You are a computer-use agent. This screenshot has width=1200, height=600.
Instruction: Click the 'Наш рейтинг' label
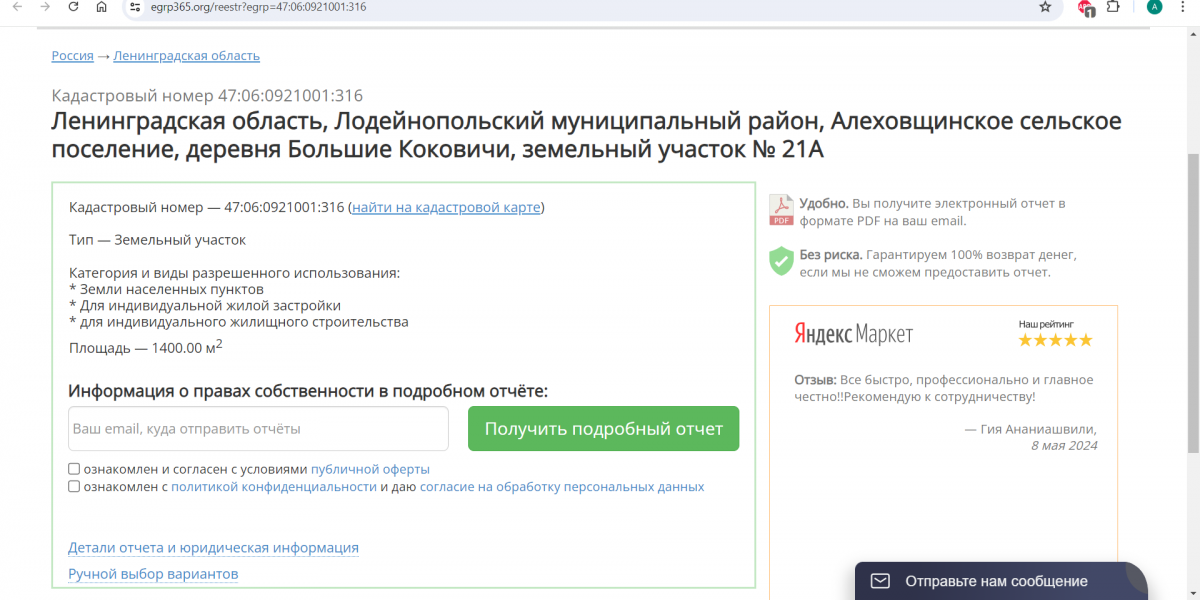tap(1046, 324)
